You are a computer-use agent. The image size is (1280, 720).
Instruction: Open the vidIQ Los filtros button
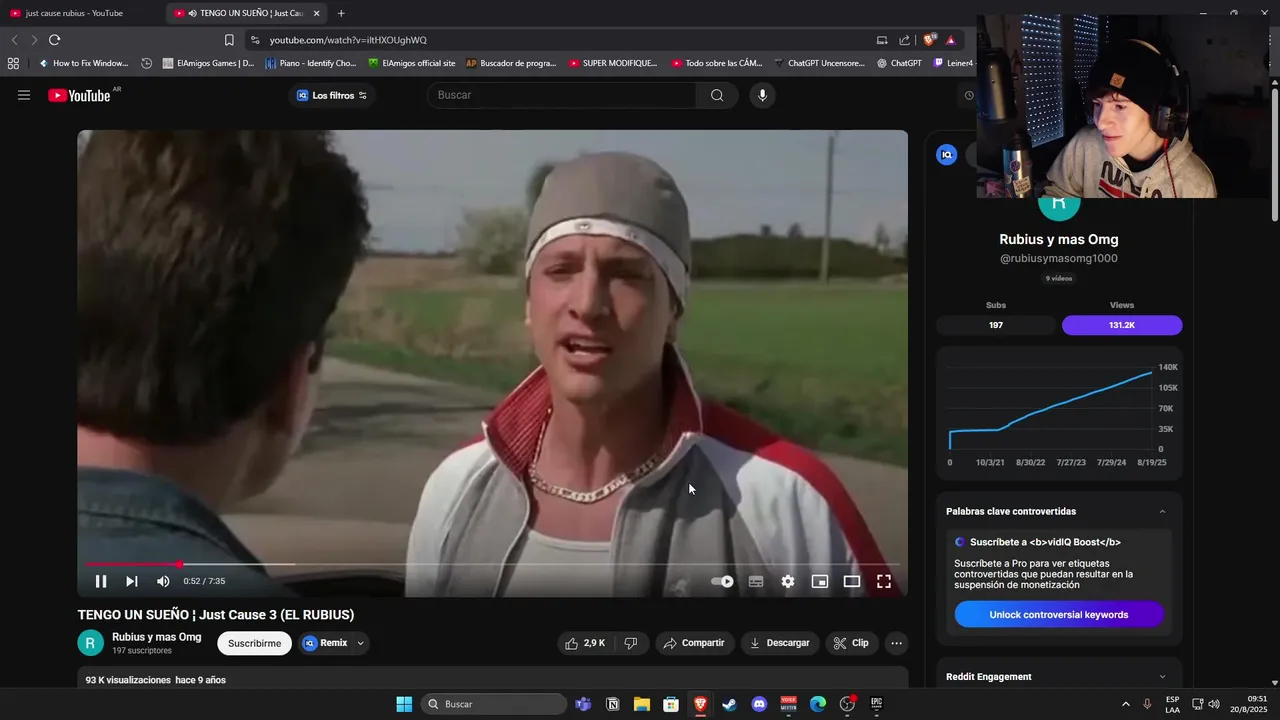coord(332,95)
